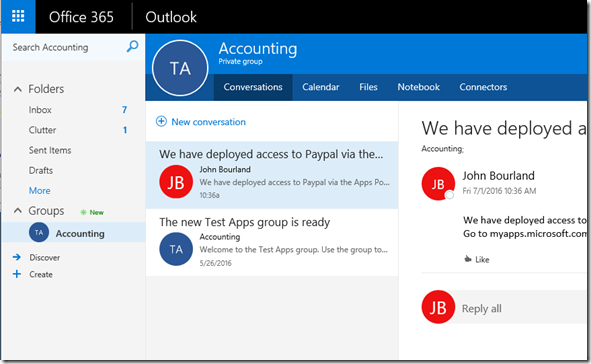Click the Accounting group TA avatar in header
The width and height of the screenshot is (591, 364).
click(180, 68)
